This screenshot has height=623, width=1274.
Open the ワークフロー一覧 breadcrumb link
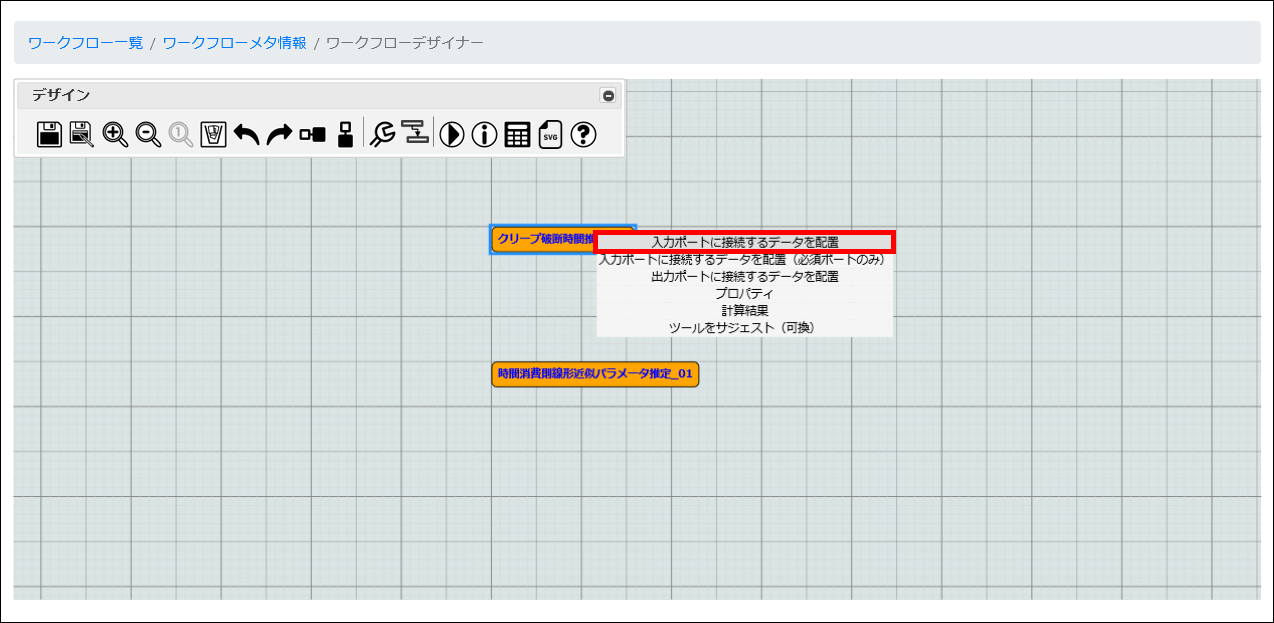pyautogui.click(x=85, y=43)
